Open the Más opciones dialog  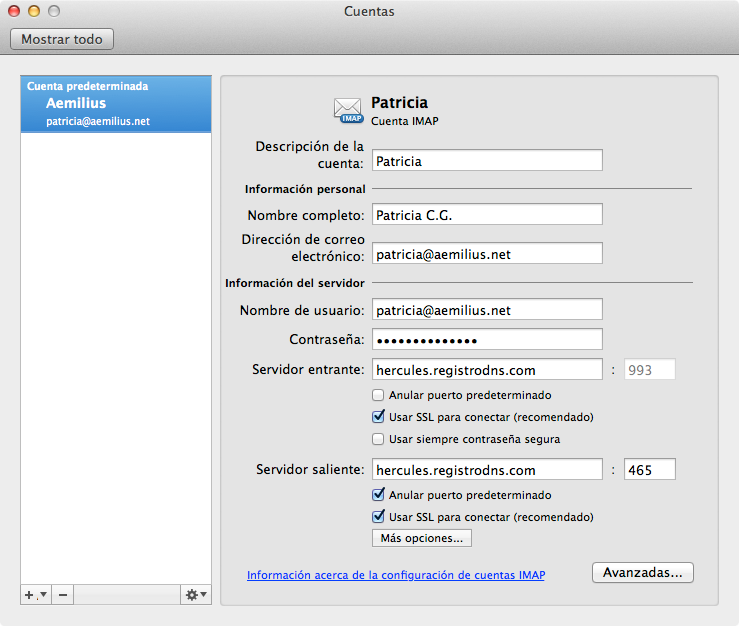point(422,538)
